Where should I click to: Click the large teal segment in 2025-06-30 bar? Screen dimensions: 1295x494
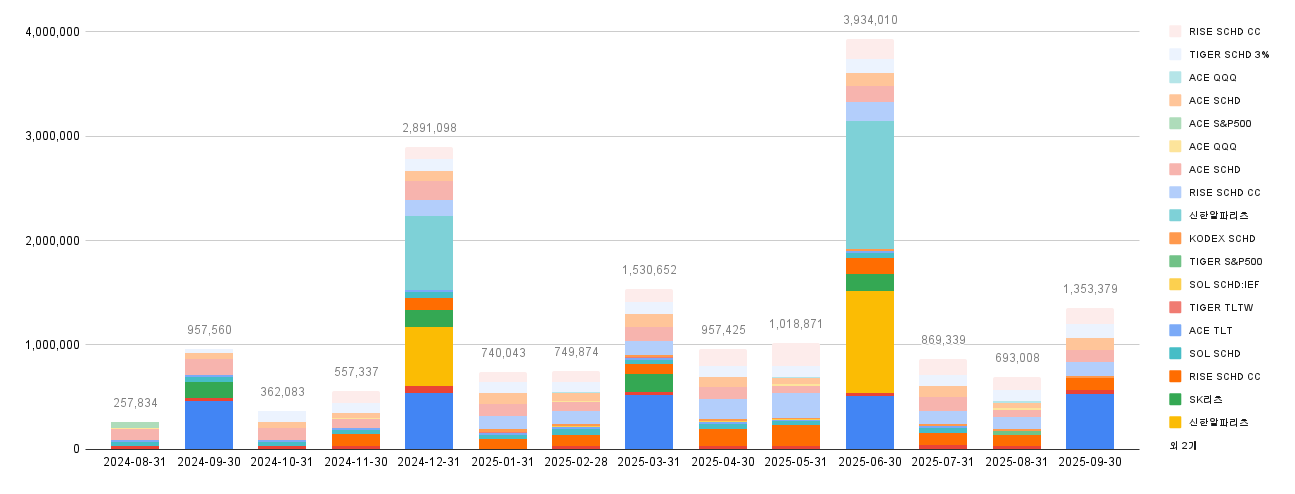[x=869, y=185]
